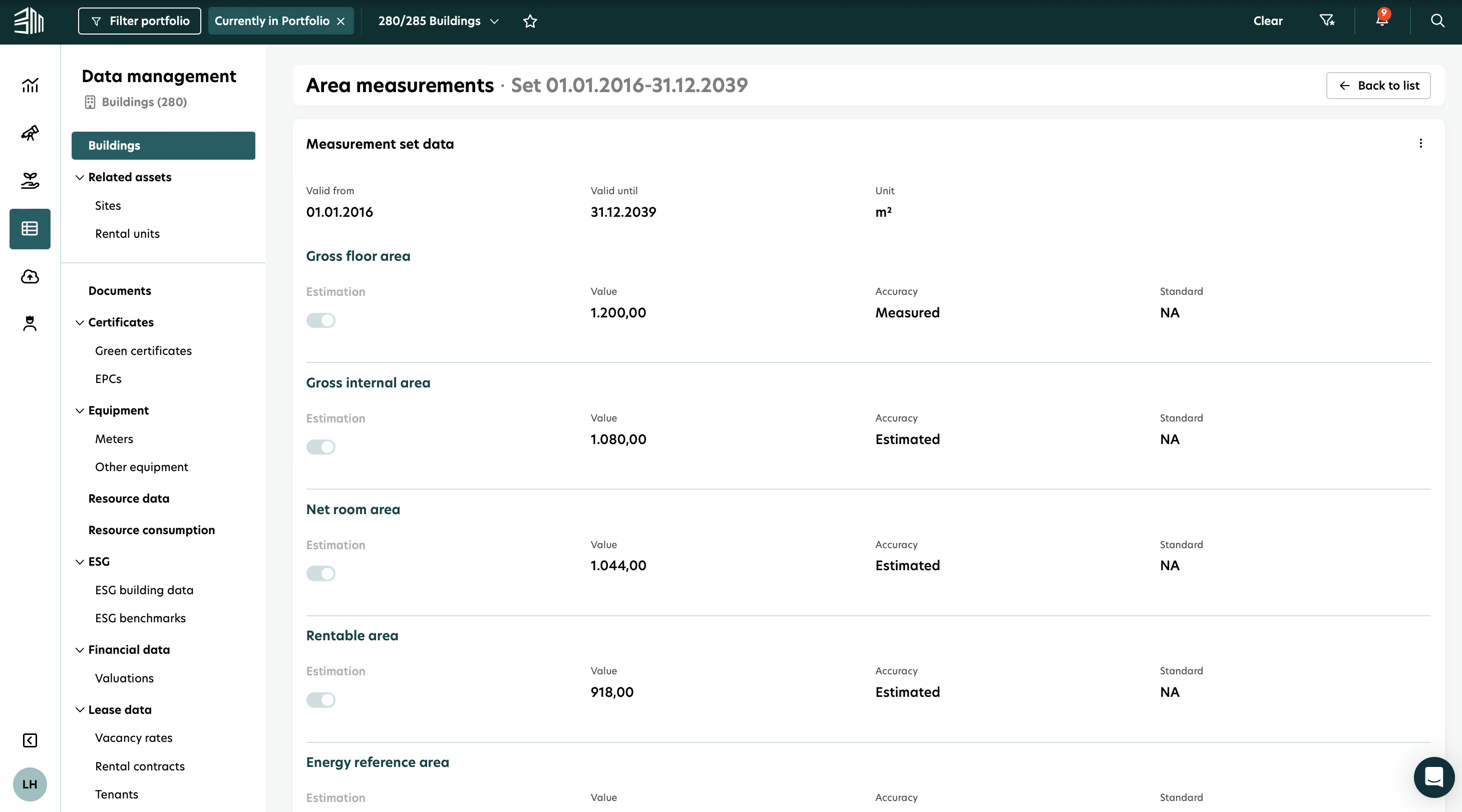This screenshot has height=812, width=1462.
Task: Toggle Net room area estimation switch
Action: [320, 573]
